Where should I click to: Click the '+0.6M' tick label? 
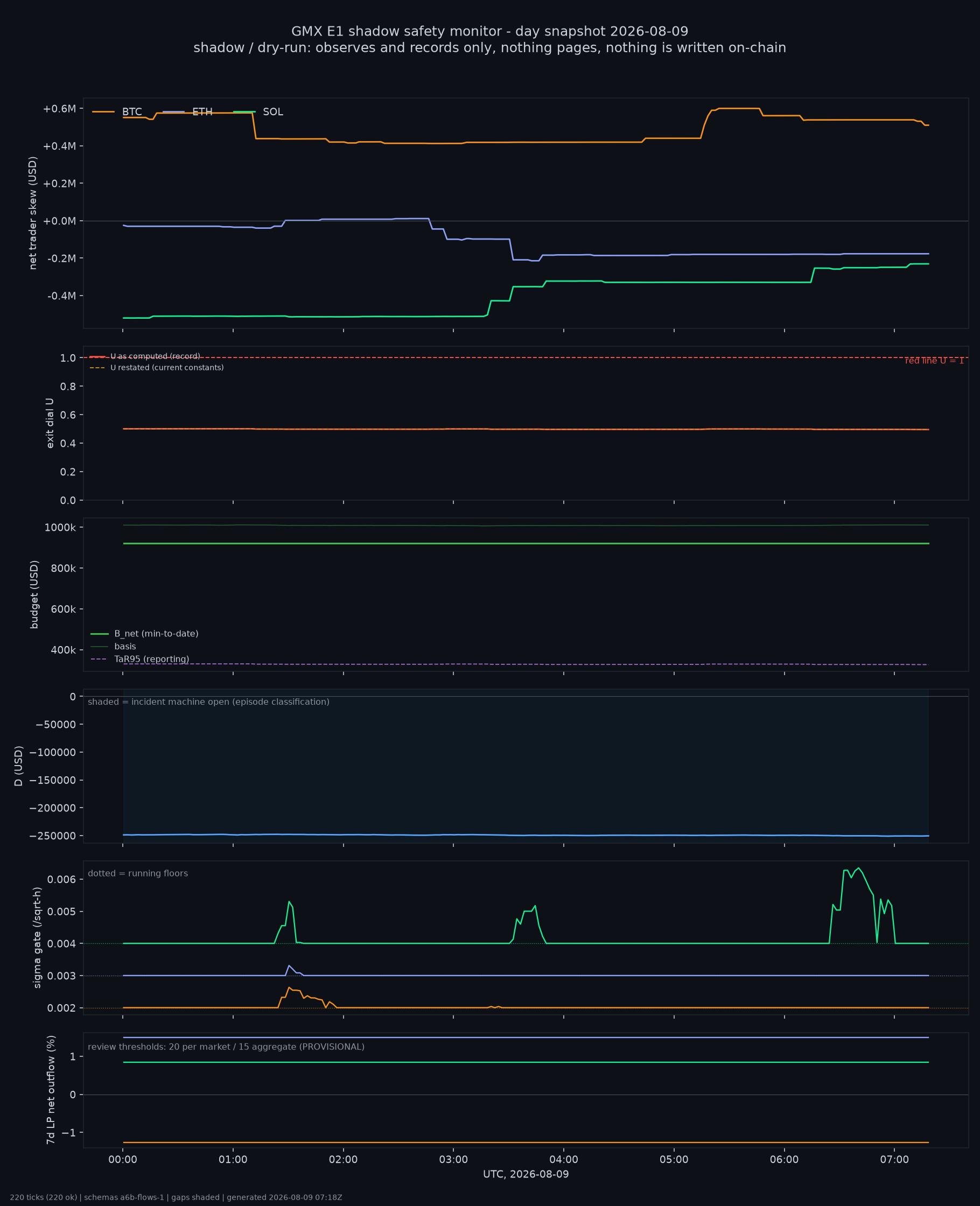(59, 108)
